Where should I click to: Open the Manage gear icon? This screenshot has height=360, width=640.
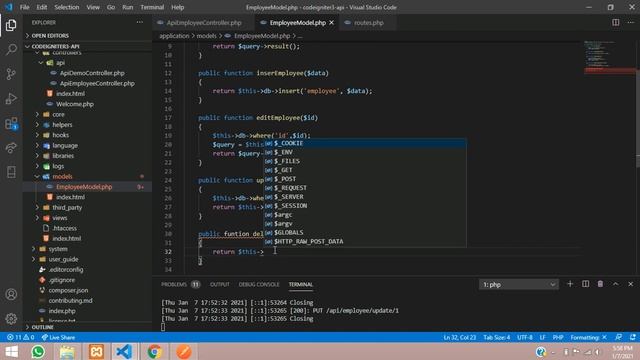[11, 318]
